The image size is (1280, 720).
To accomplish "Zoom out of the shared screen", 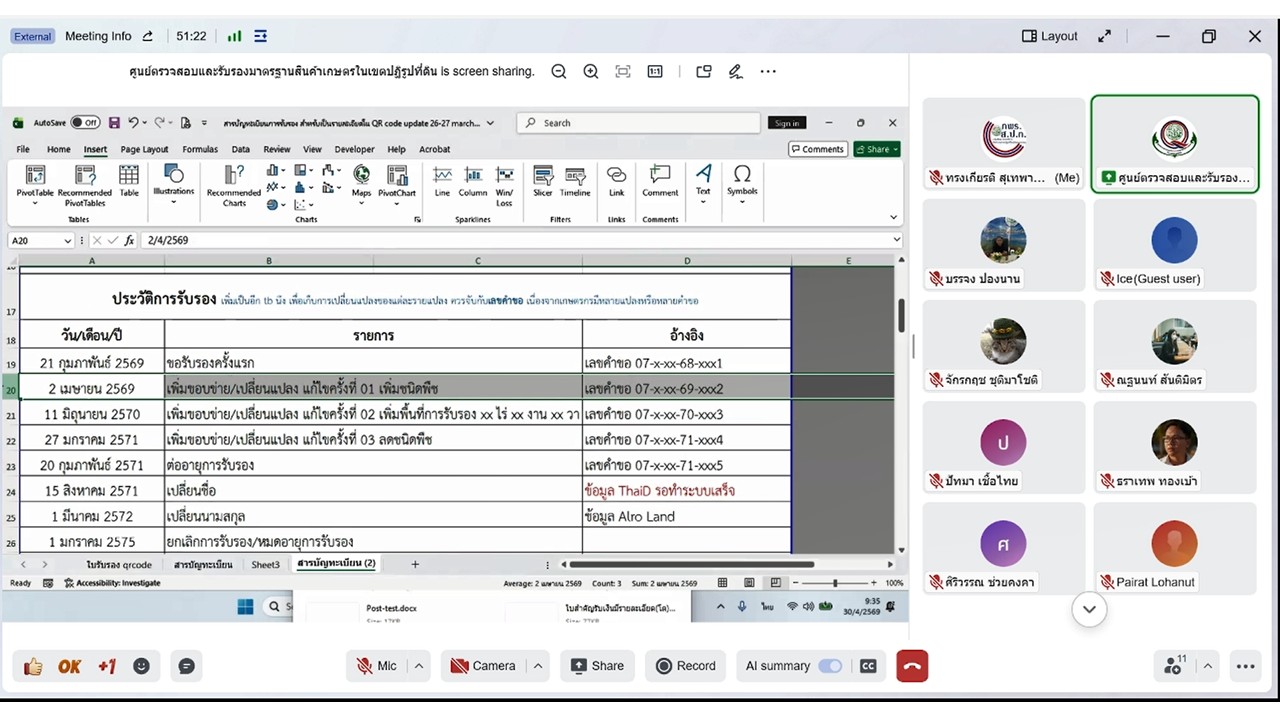I will point(559,72).
